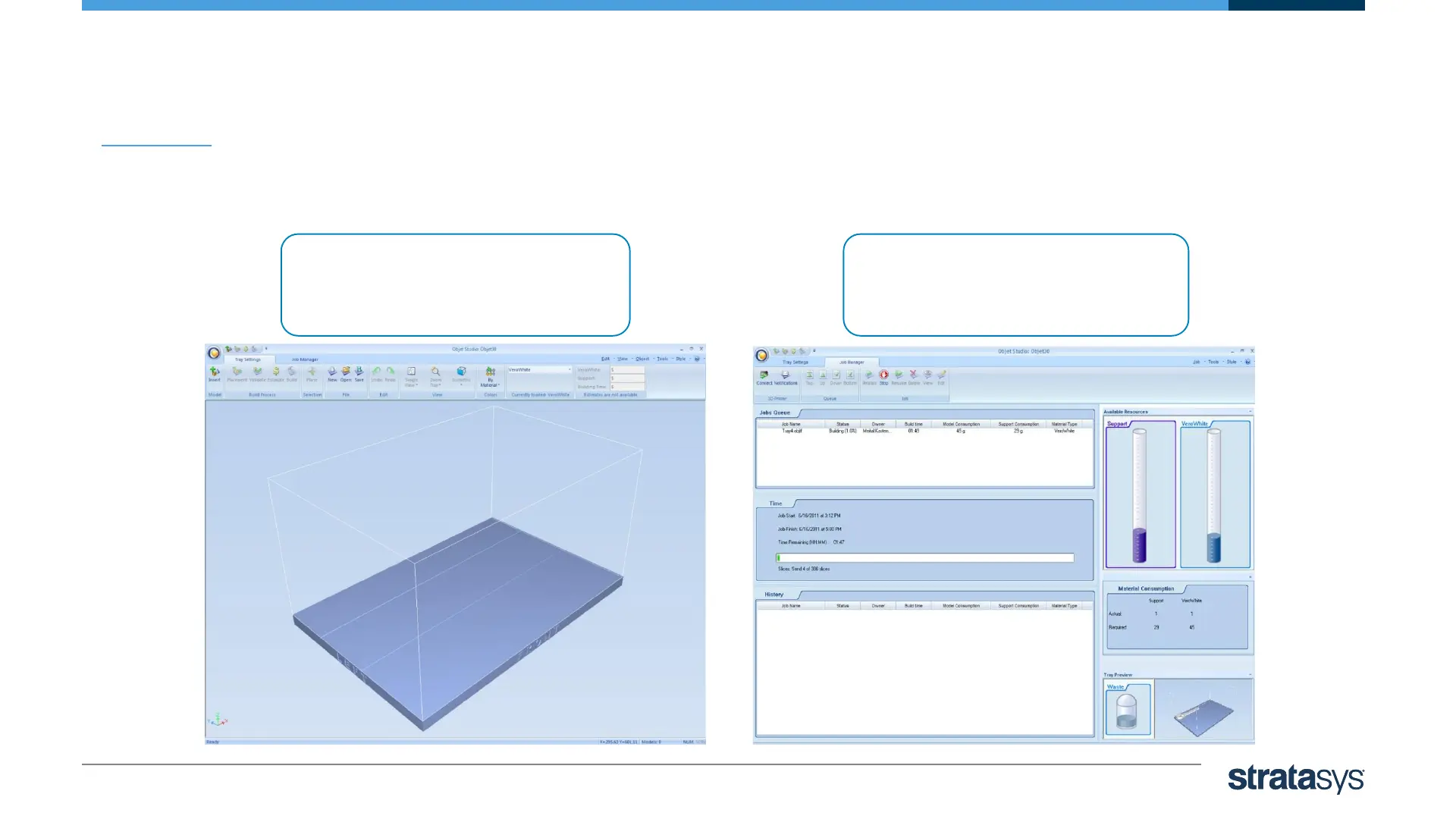The width and height of the screenshot is (1456, 819).
Task: Expand the By Material colors dropdown
Action: tap(491, 376)
